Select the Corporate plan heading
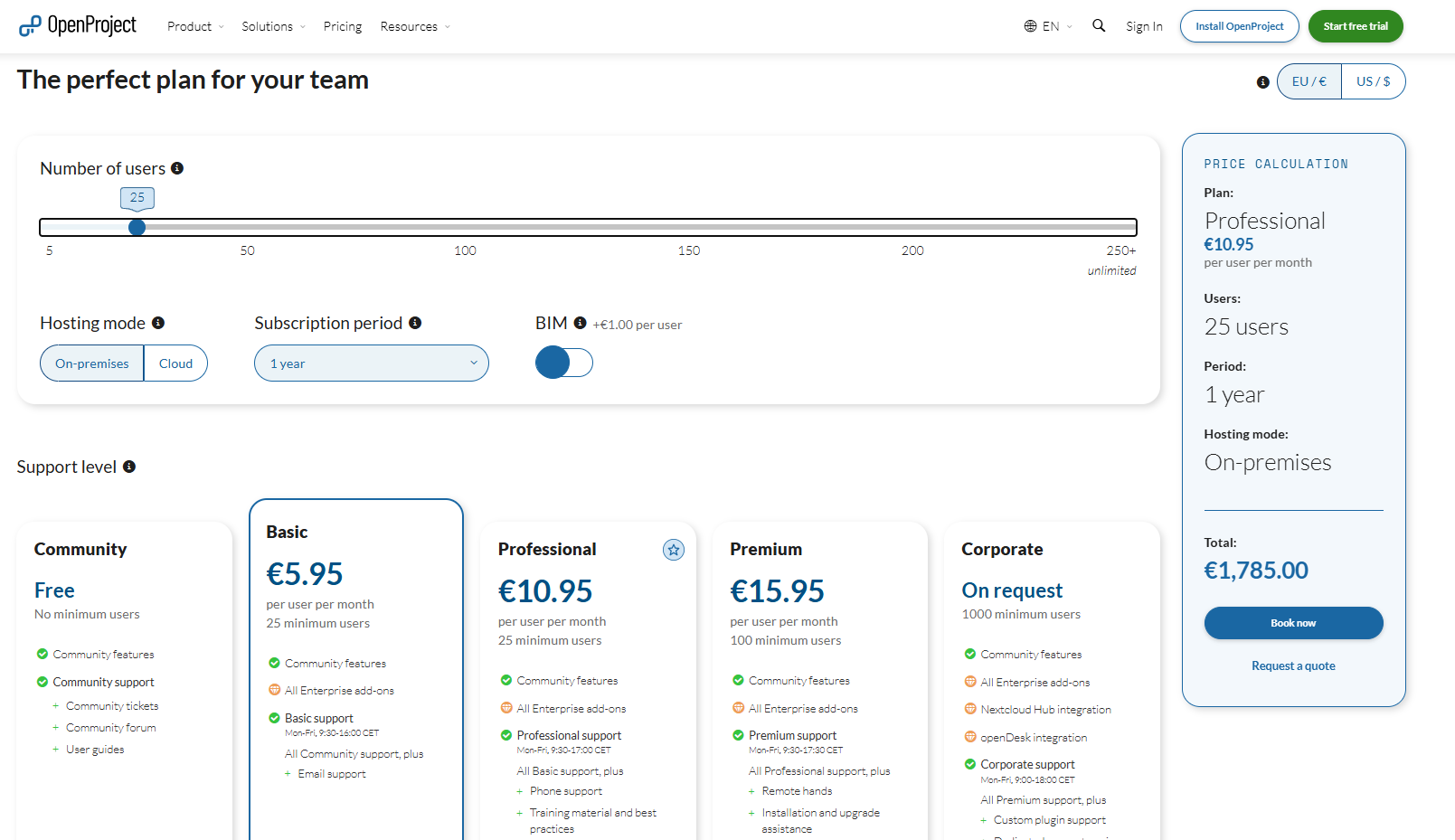 point(1002,549)
